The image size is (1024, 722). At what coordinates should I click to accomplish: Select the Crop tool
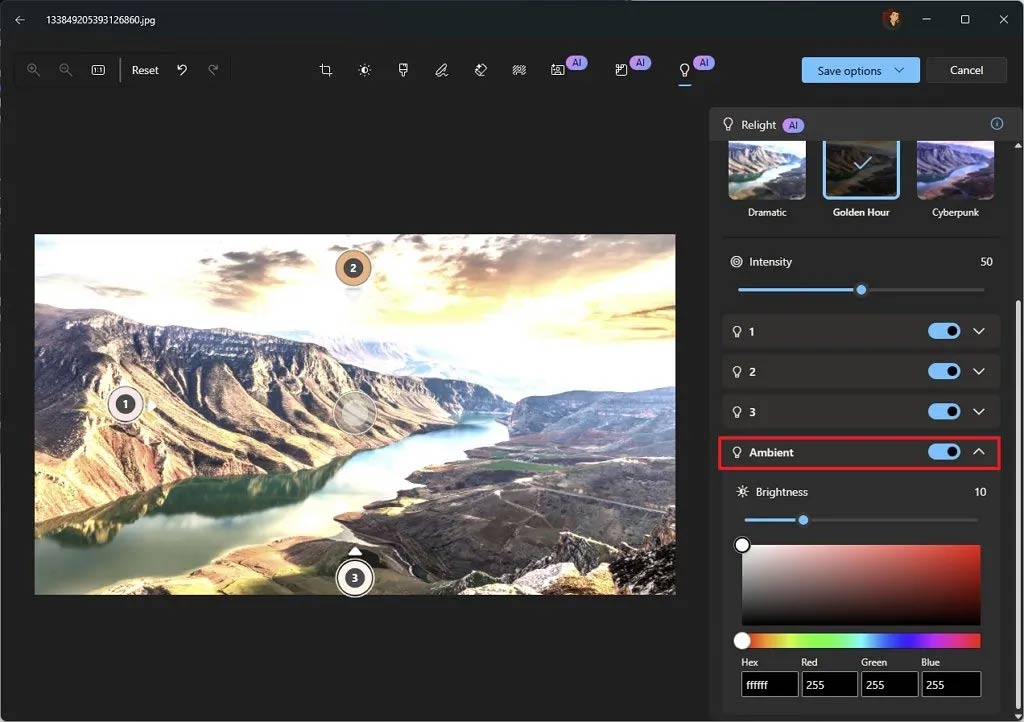325,70
